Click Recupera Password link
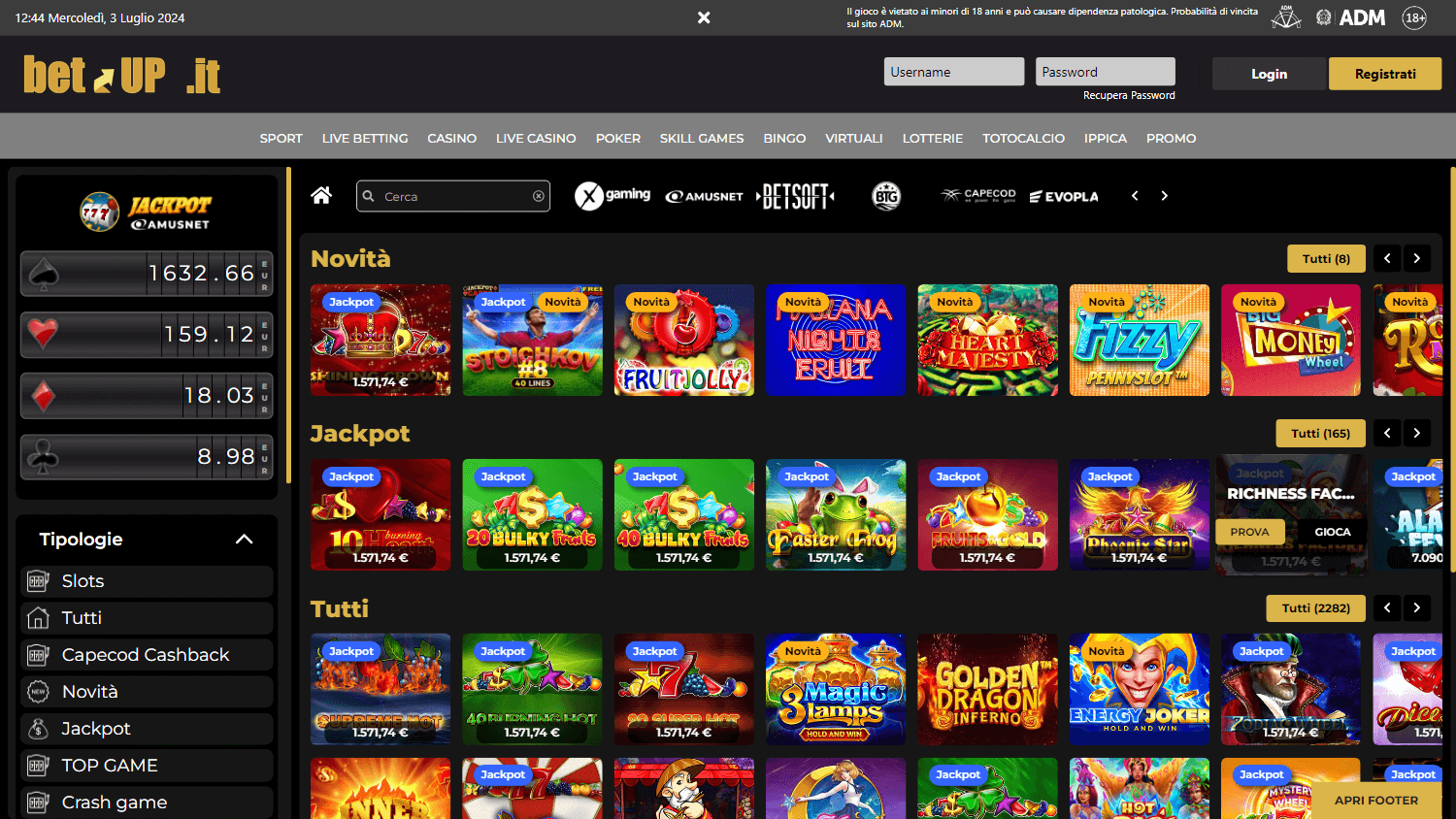The height and width of the screenshot is (819, 1456). click(x=1129, y=95)
